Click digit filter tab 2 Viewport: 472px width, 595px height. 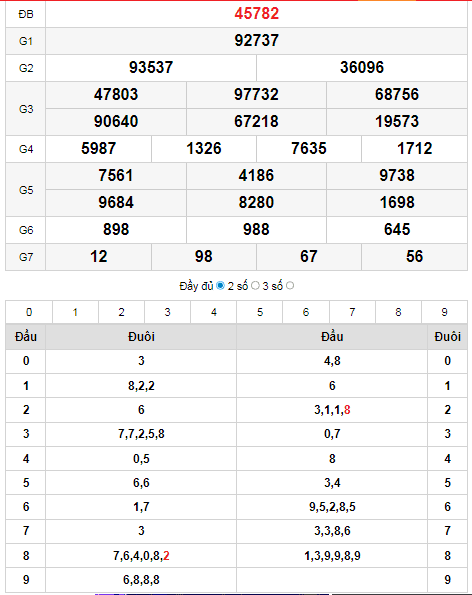pos(121,312)
